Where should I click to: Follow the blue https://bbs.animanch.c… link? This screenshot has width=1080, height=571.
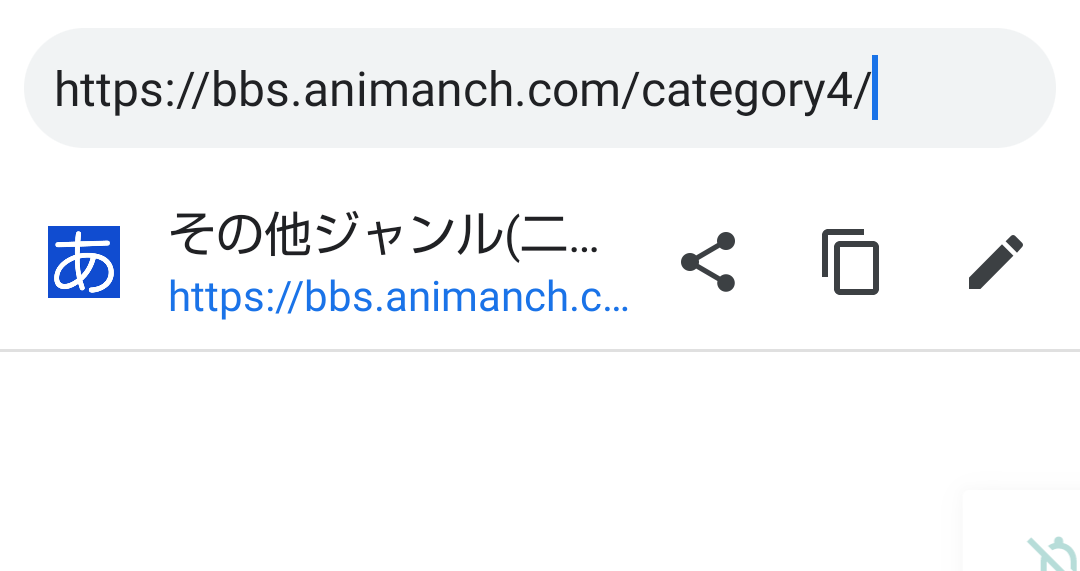[398, 297]
